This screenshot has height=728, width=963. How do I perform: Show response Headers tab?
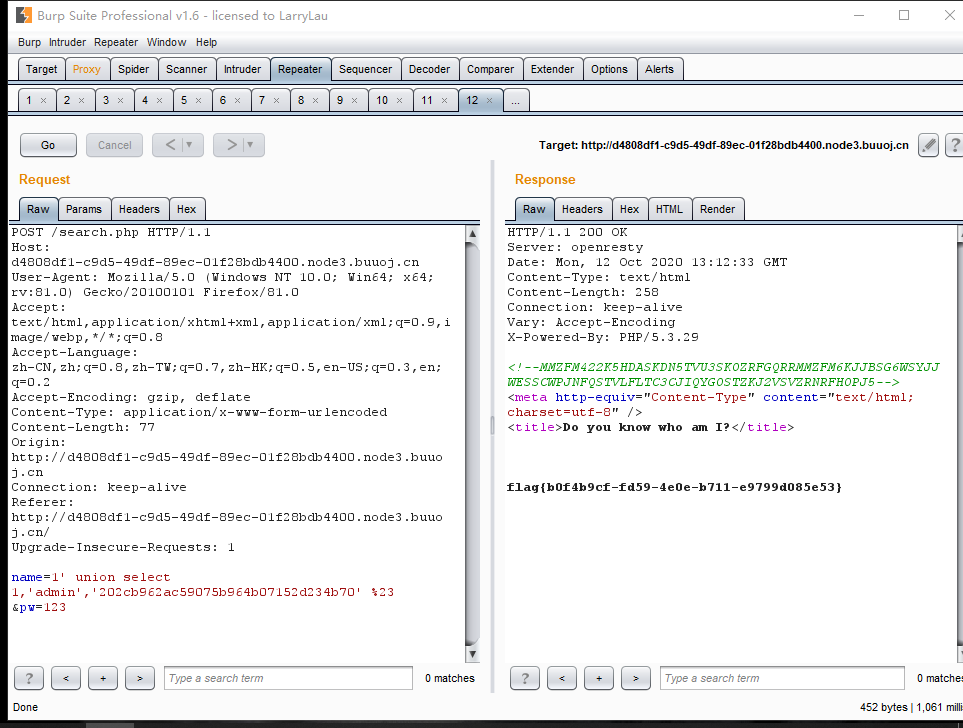[582, 209]
